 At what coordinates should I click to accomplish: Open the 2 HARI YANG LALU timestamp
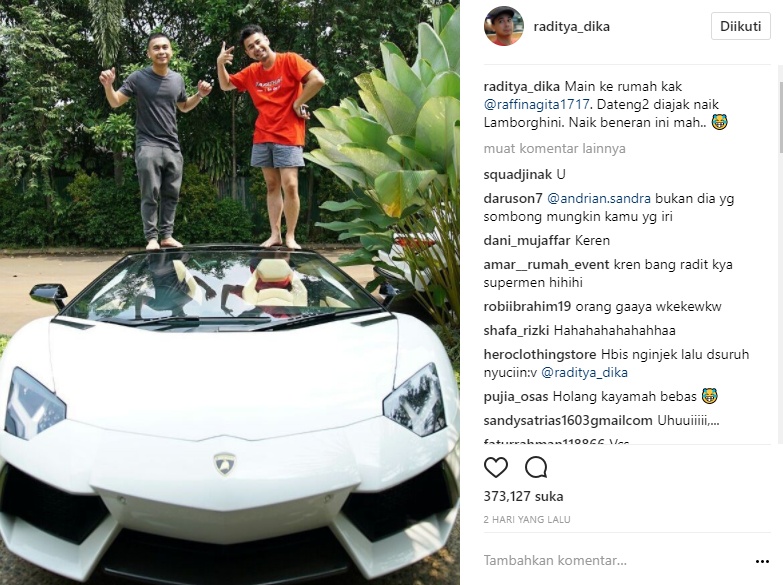527,520
